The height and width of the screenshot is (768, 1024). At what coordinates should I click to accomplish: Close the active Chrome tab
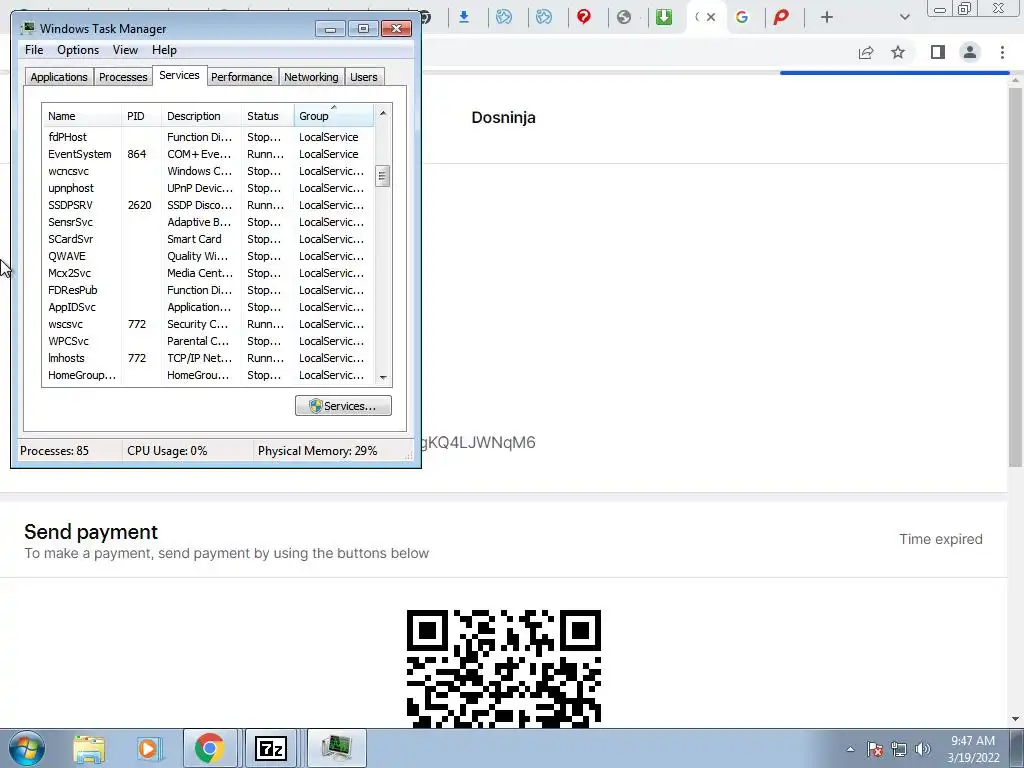(x=711, y=17)
